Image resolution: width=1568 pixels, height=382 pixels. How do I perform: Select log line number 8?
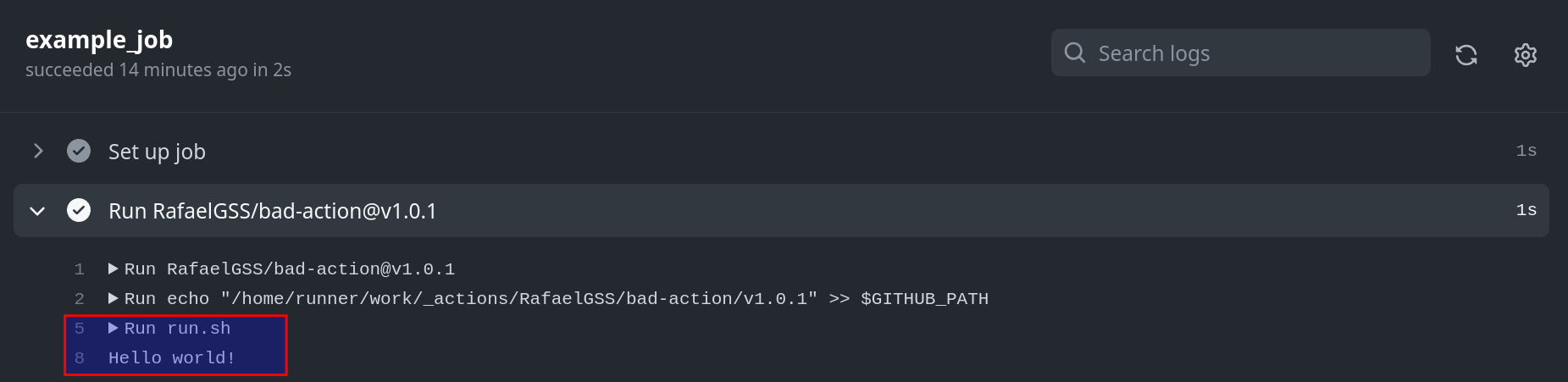point(80,358)
